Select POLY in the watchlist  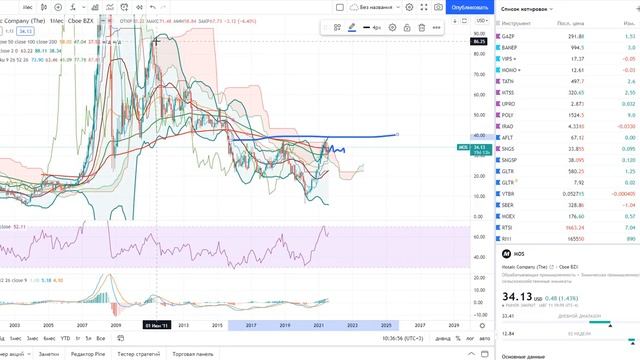point(568,115)
